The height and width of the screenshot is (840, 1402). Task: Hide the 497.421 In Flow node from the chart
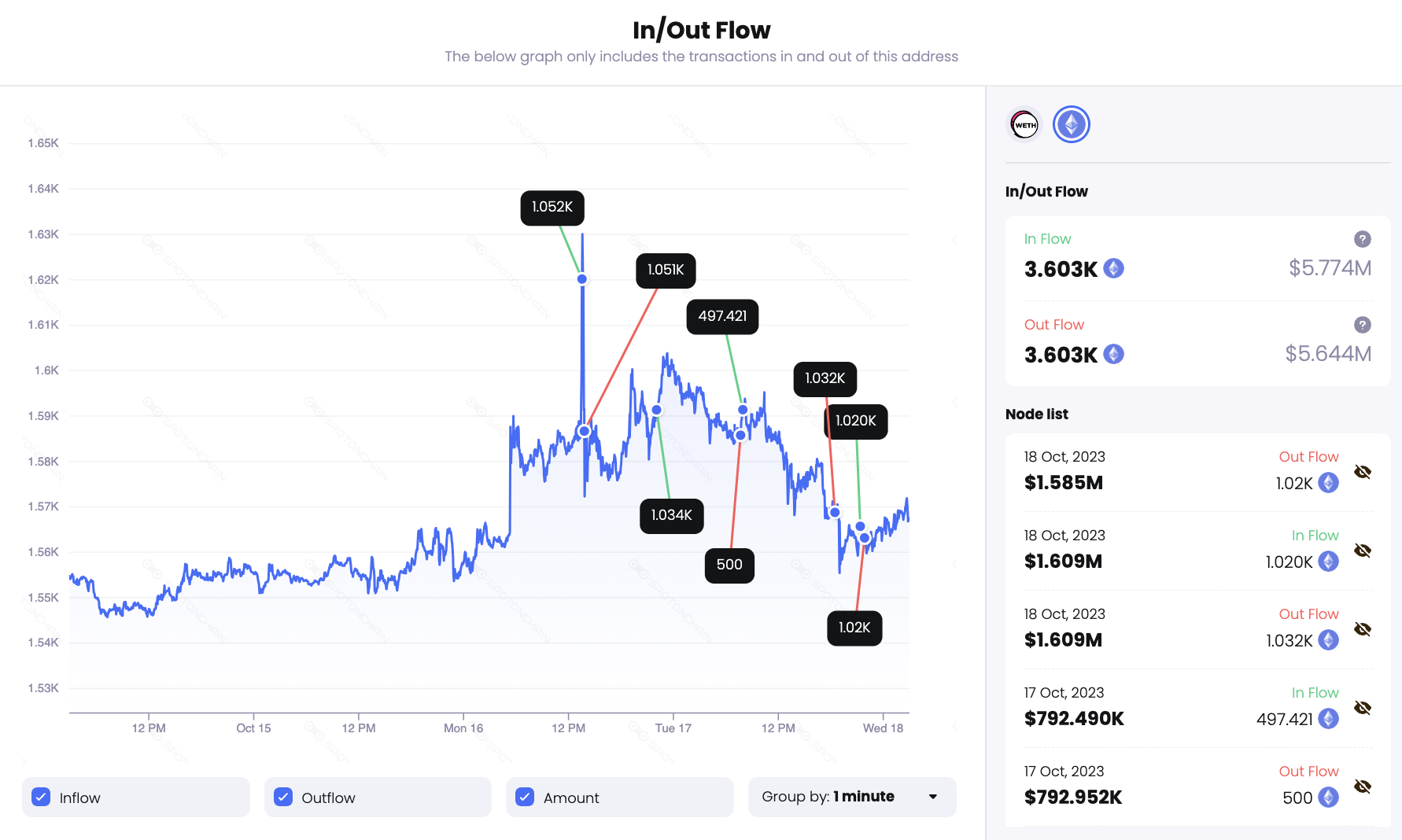(1363, 708)
